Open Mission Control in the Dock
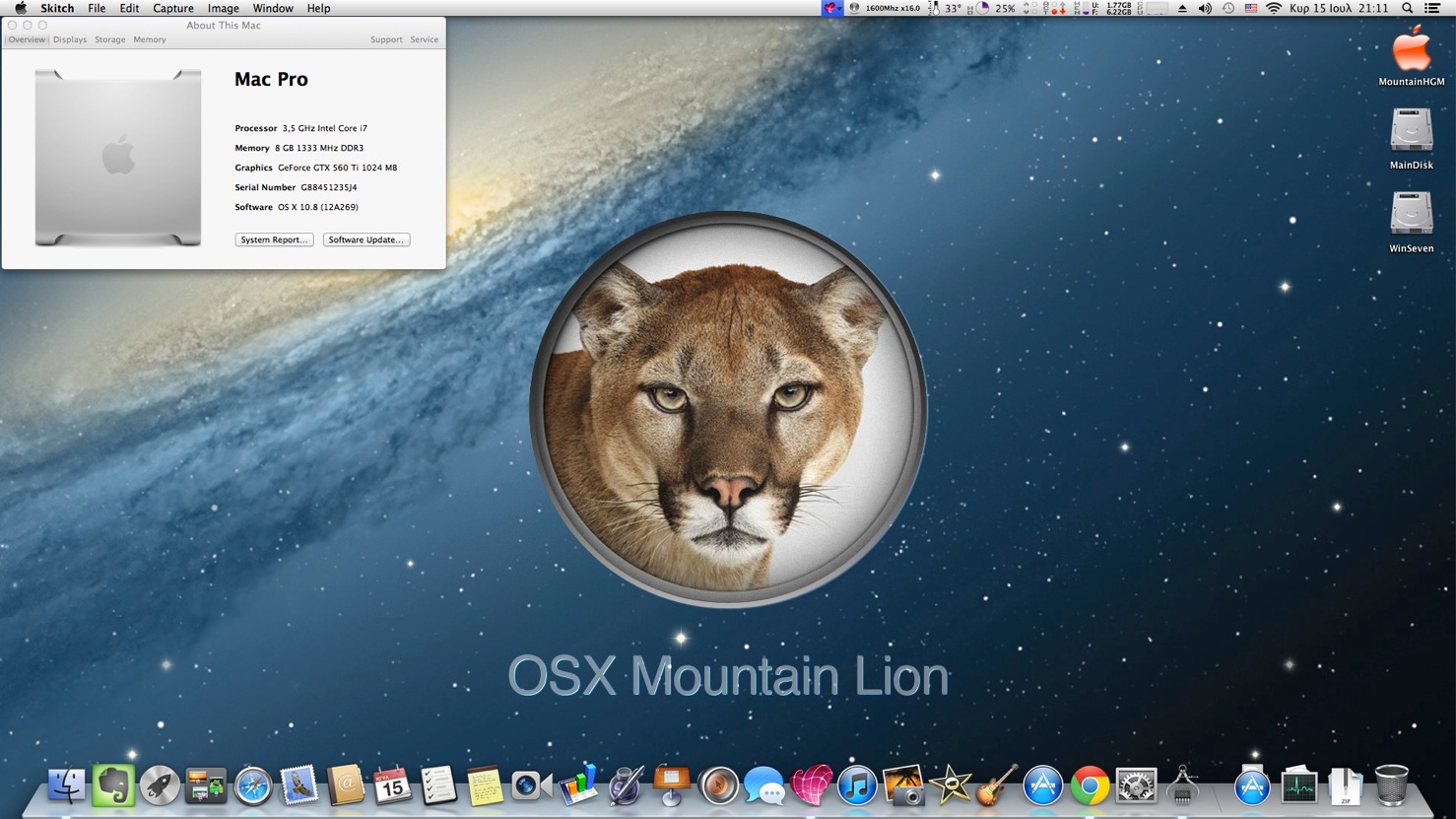Image resolution: width=1456 pixels, height=819 pixels. [x=206, y=786]
